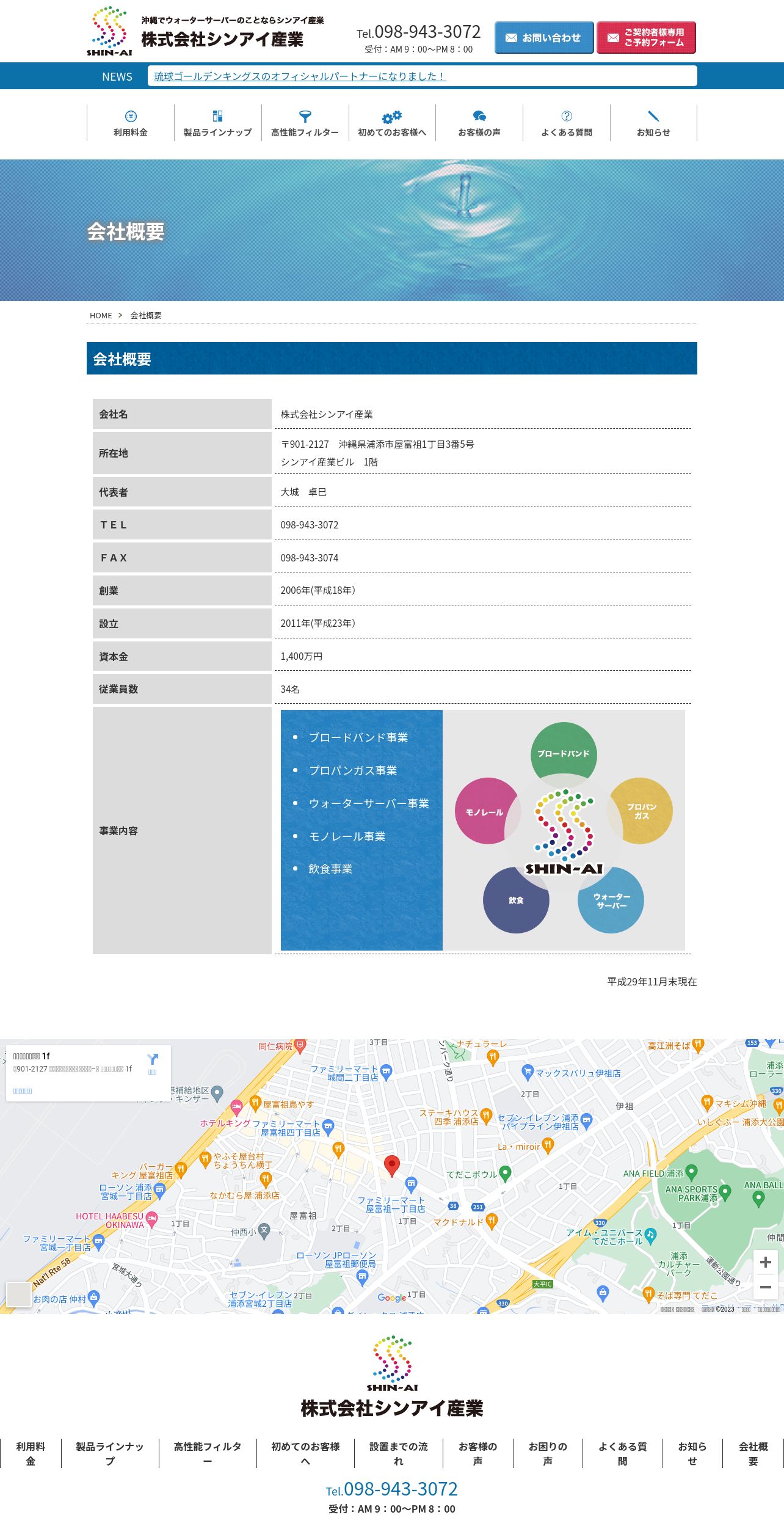Select the FAX value 098-943-3074
This screenshot has height=1523, width=784.
tap(309, 558)
